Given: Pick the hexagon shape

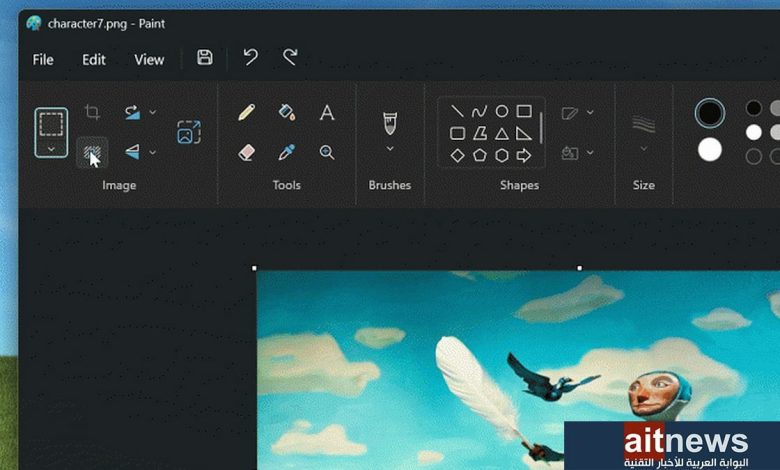Looking at the screenshot, I should coord(501,156).
